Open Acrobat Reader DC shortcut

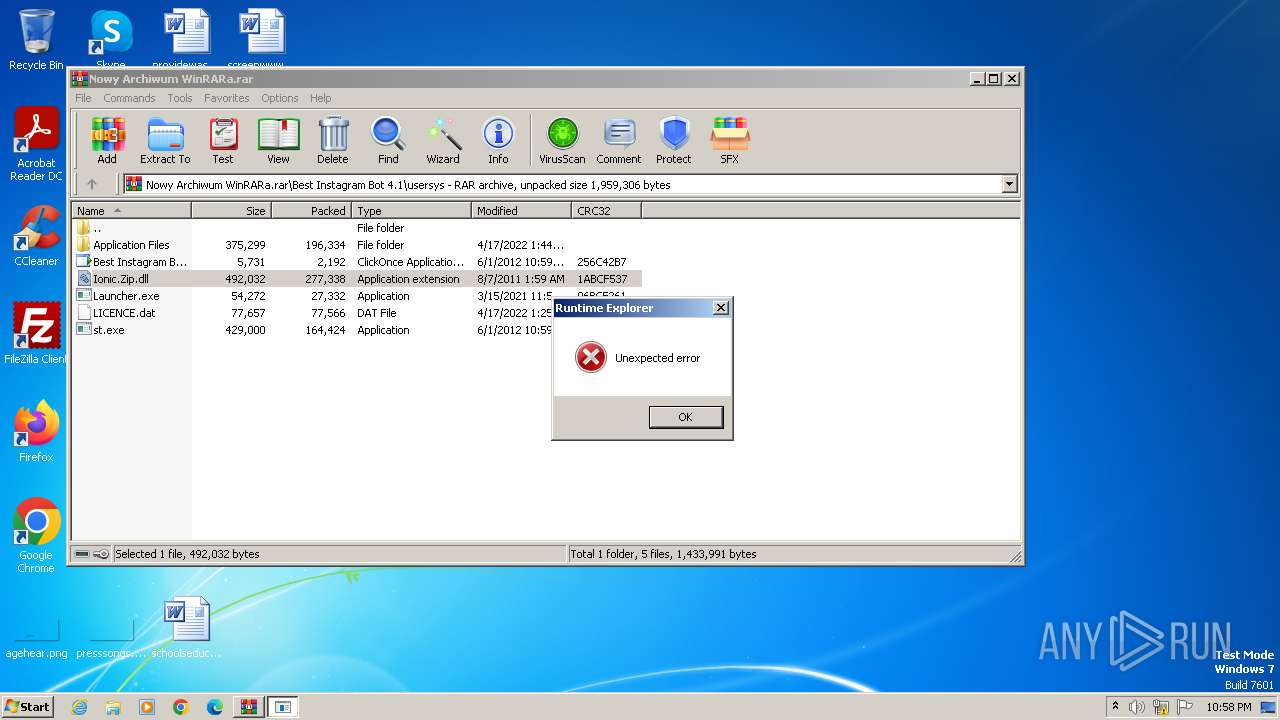(36, 145)
